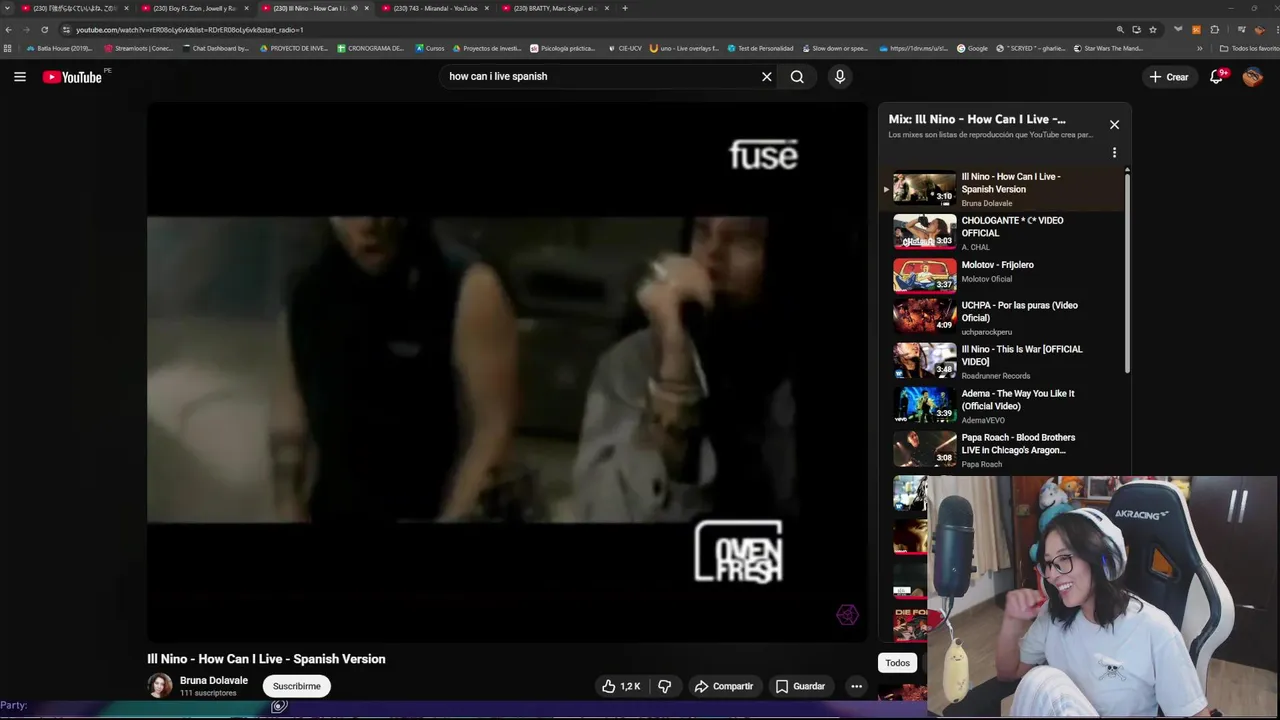Click the browser address bar URL
The height and width of the screenshot is (720, 1280).
[x=190, y=30]
